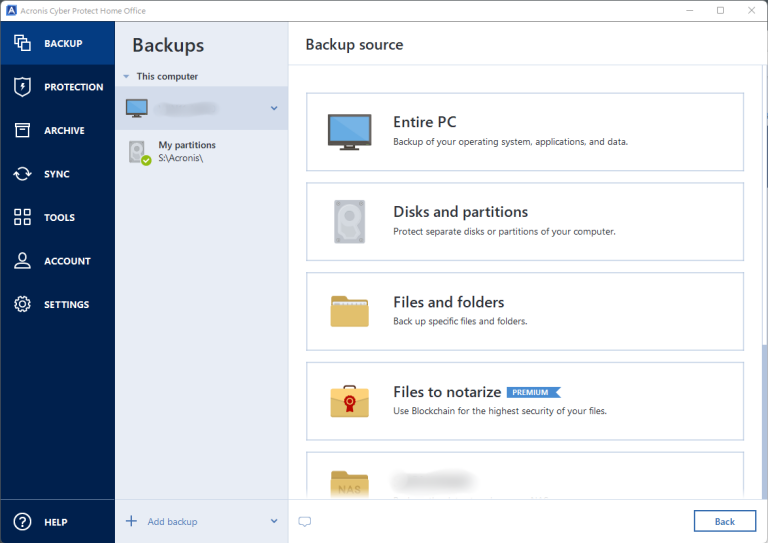
Task: Open Settings gear icon
Action: click(22, 305)
